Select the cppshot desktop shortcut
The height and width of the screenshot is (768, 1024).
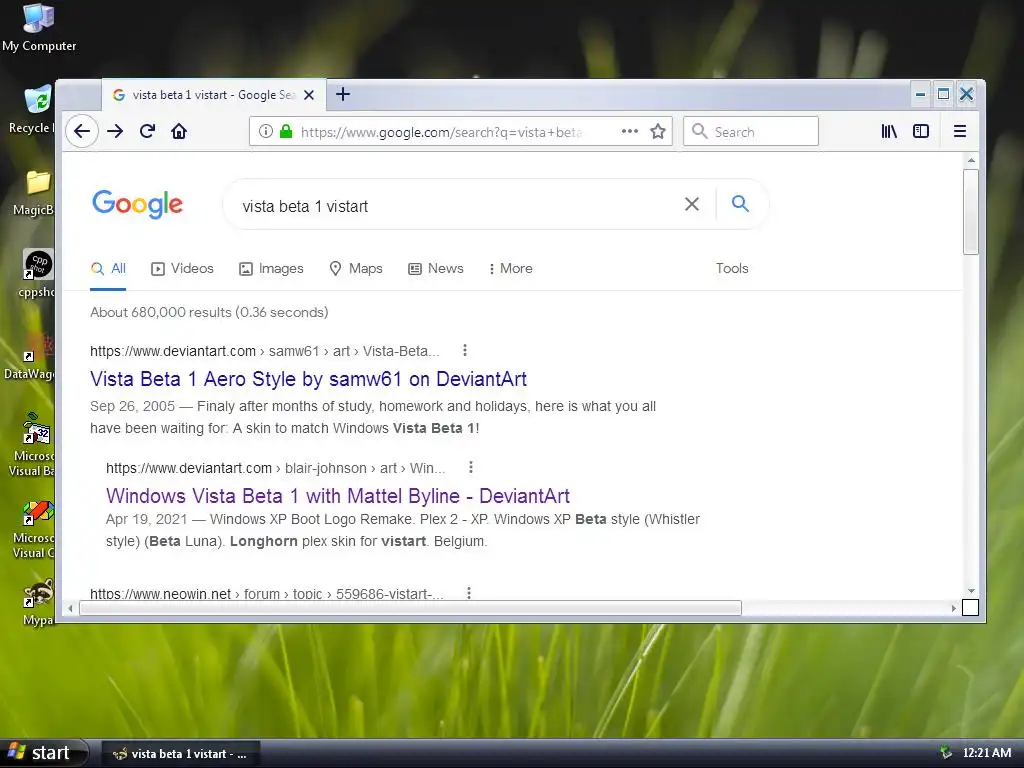(37, 274)
